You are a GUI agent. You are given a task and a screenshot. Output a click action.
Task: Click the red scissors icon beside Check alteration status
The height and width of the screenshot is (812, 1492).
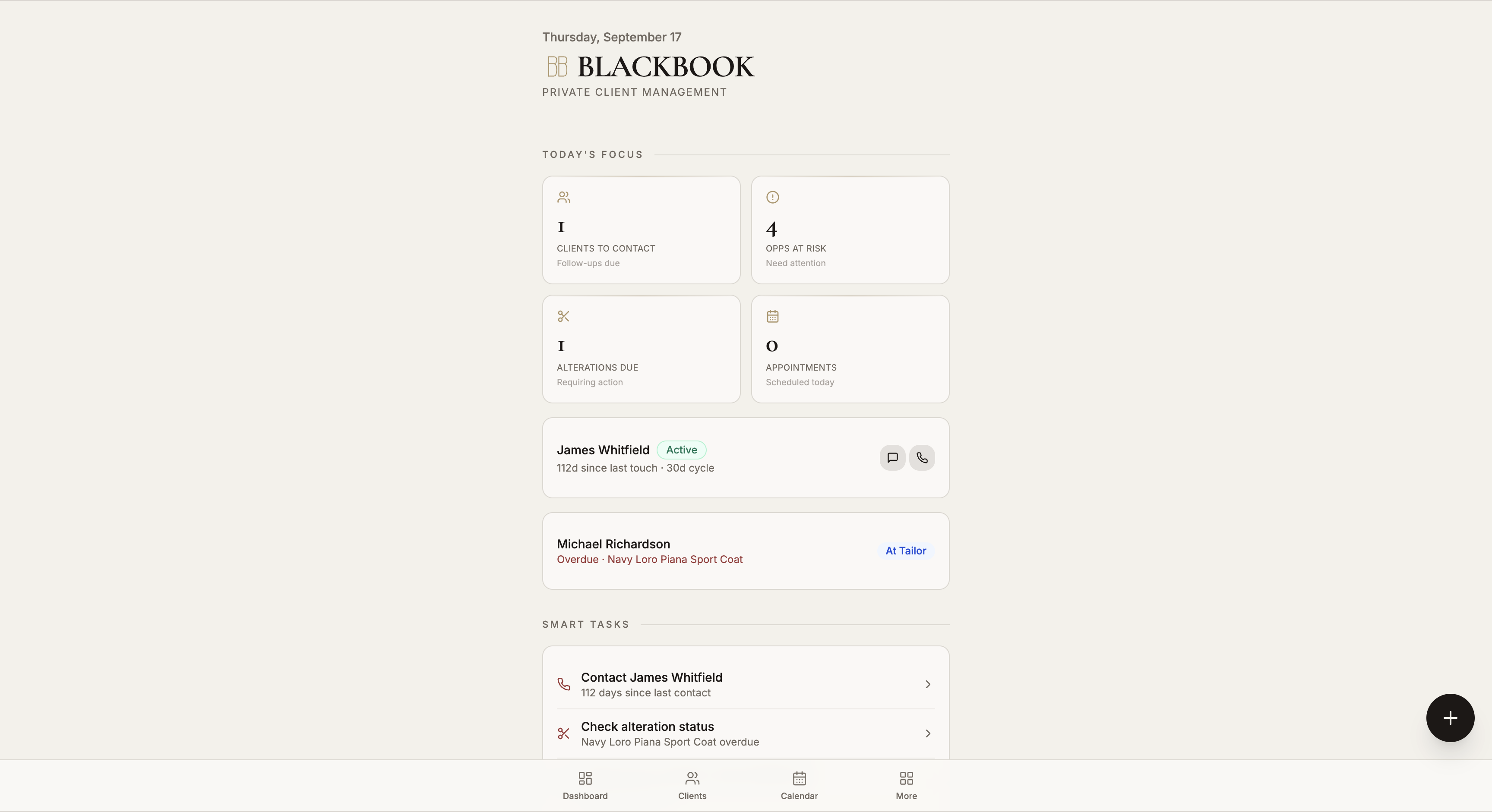pos(563,733)
